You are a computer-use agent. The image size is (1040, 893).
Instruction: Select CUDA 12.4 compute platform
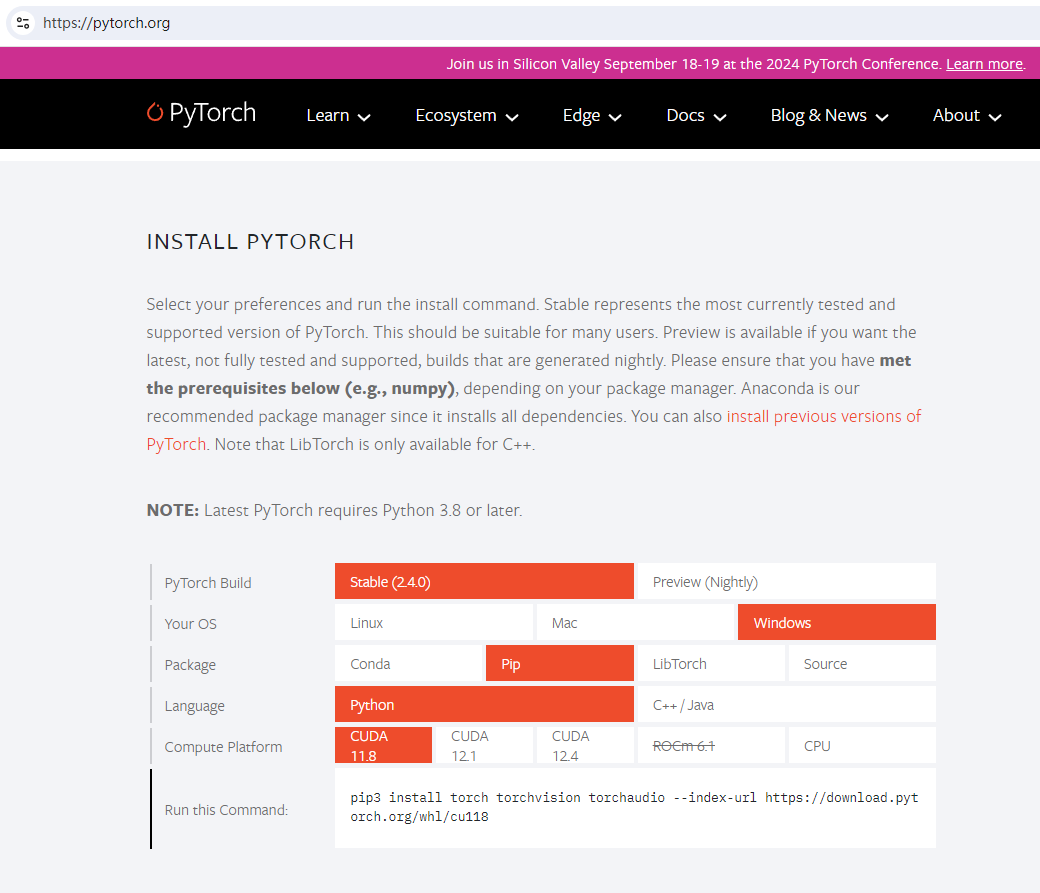point(585,746)
